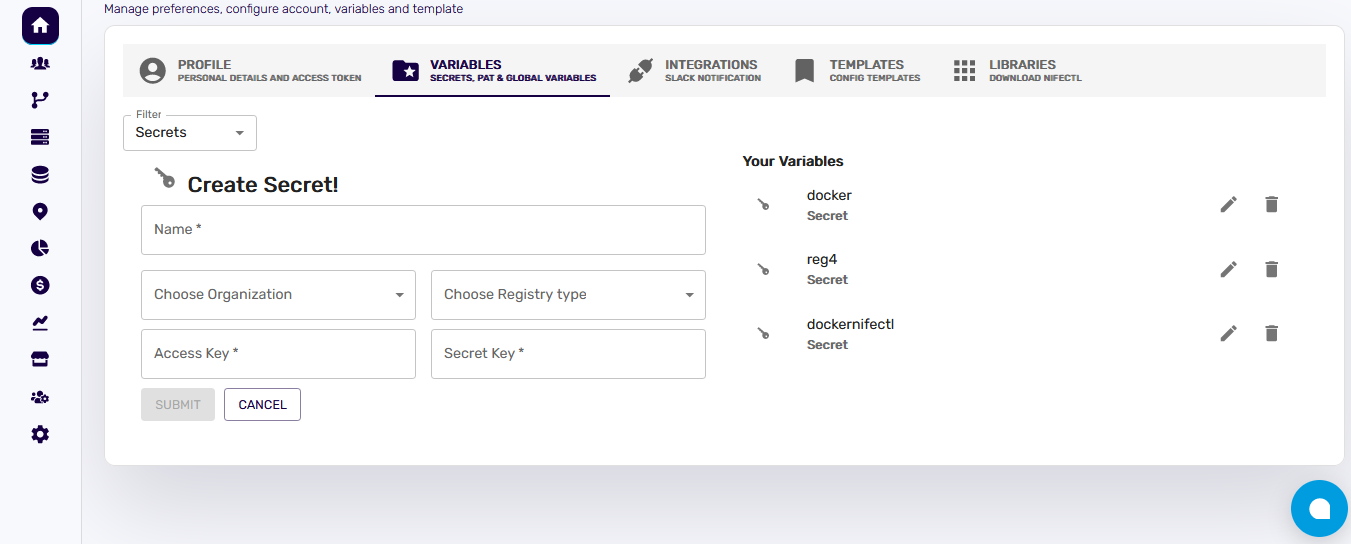Image resolution: width=1351 pixels, height=544 pixels.
Task: Click the Name input field
Action: click(423, 230)
